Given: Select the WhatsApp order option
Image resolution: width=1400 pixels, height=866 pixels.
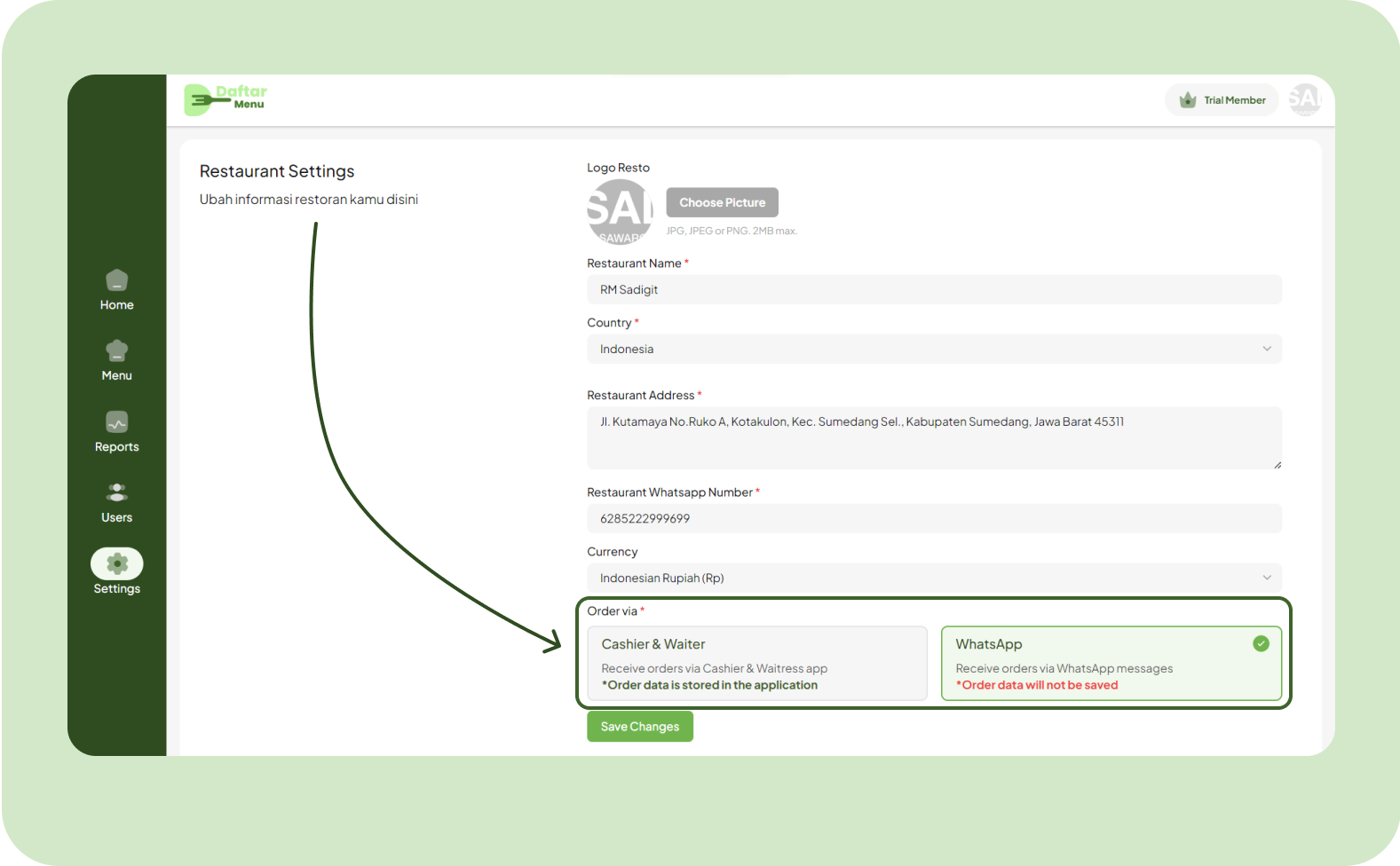Looking at the screenshot, I should click(x=1110, y=664).
